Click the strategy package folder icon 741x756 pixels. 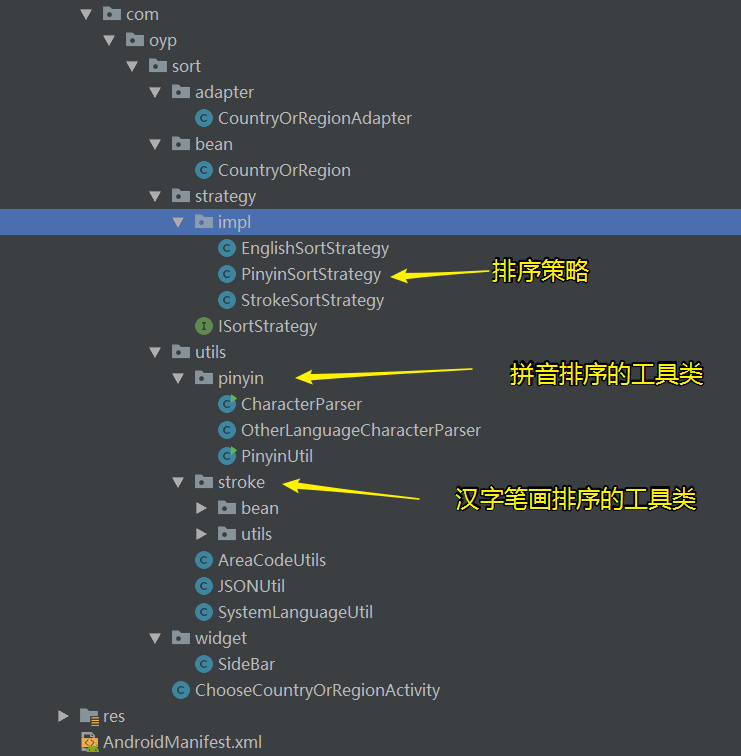(181, 196)
